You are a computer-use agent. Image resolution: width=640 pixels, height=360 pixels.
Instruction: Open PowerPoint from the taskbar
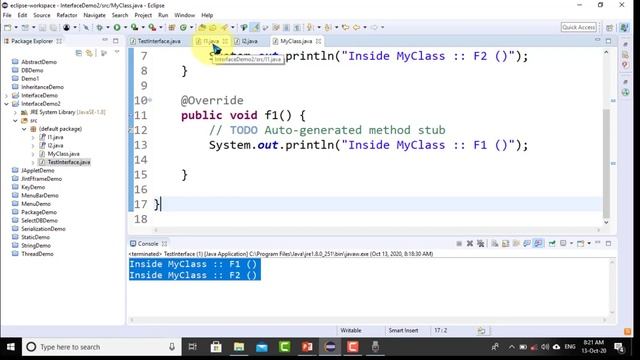tap(307, 347)
